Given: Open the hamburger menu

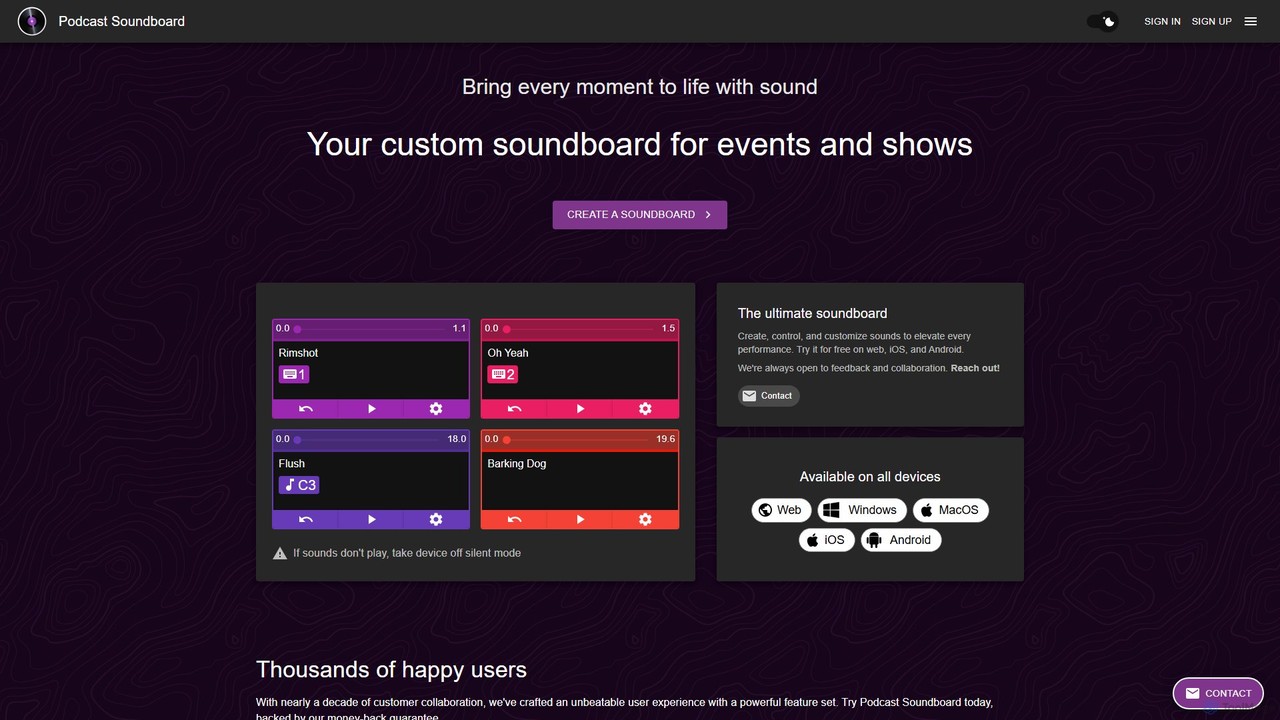Looking at the screenshot, I should pyautogui.click(x=1250, y=21).
